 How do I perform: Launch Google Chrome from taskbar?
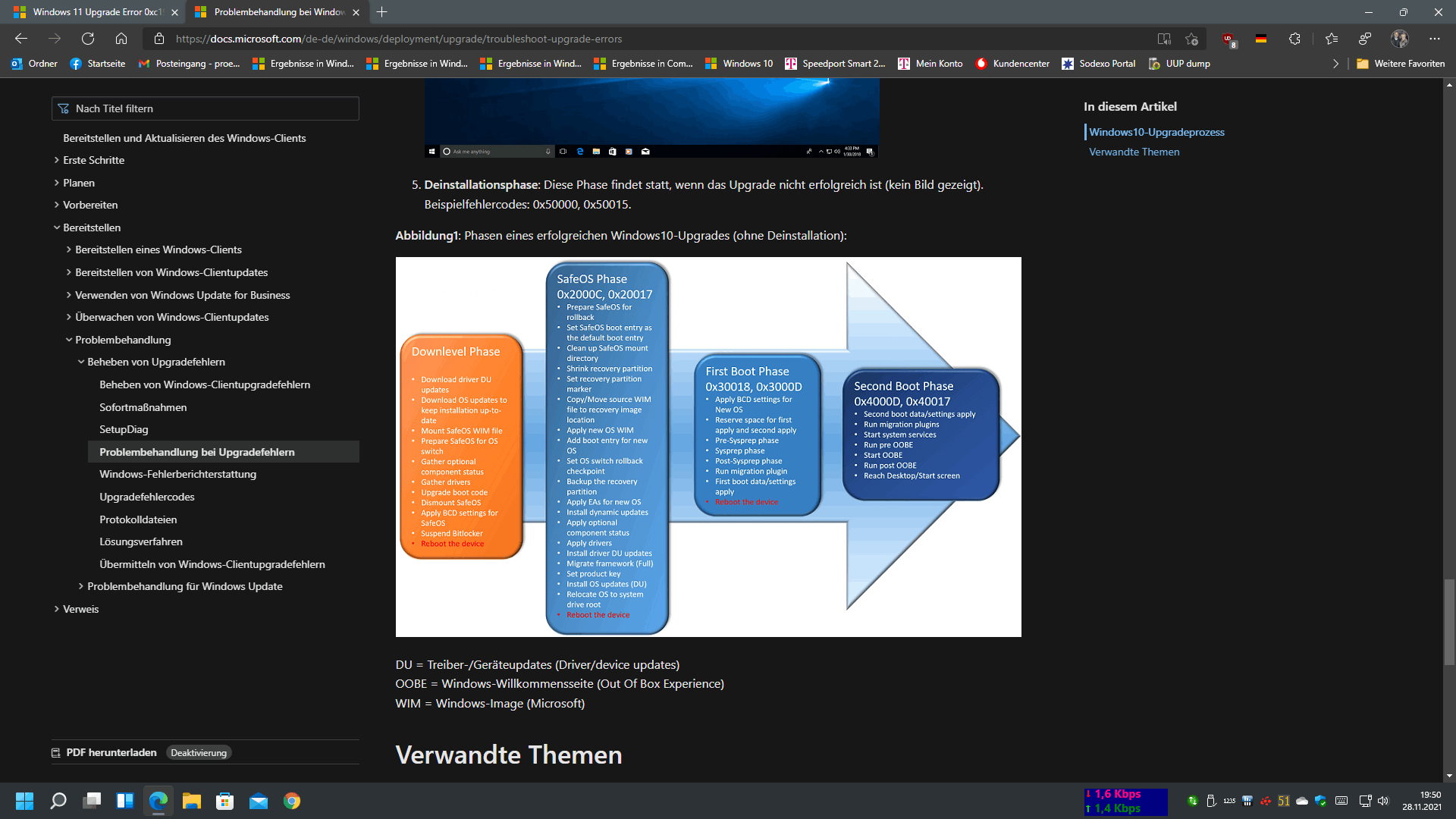[x=292, y=801]
